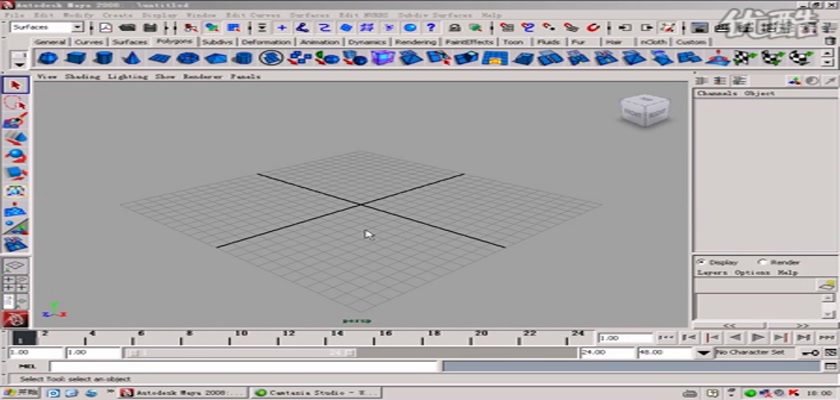Click play forwards button
This screenshot has width=840, height=400.
pyautogui.click(x=758, y=337)
